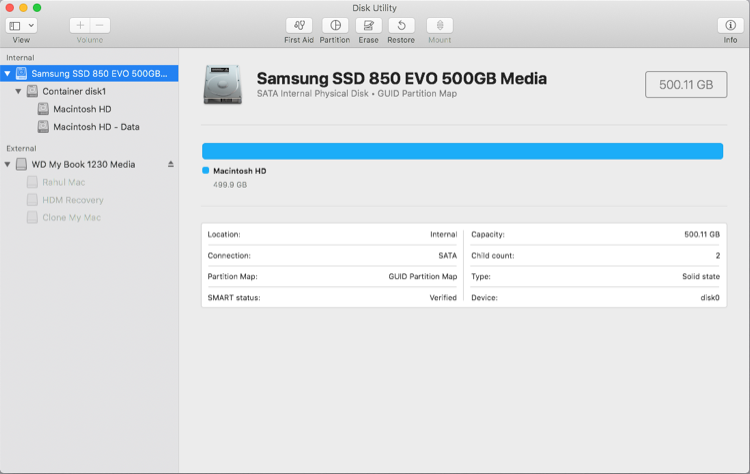Open the Partition tool

pyautogui.click(x=335, y=25)
